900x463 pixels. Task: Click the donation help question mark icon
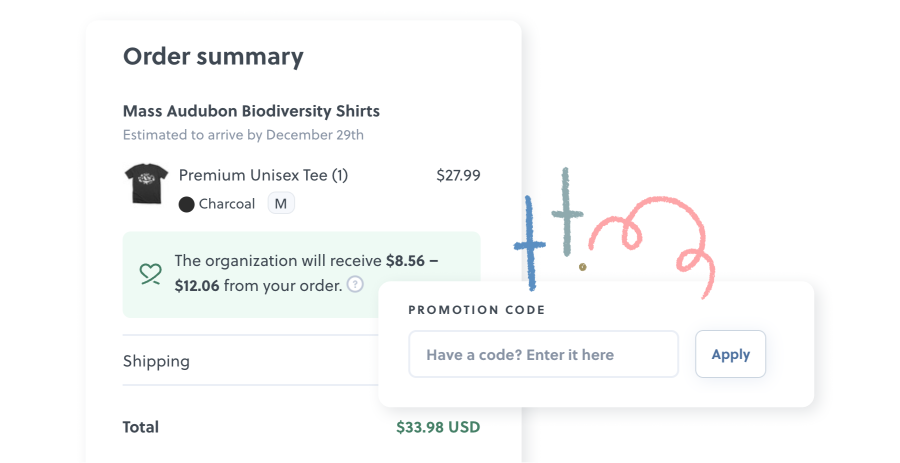355,285
